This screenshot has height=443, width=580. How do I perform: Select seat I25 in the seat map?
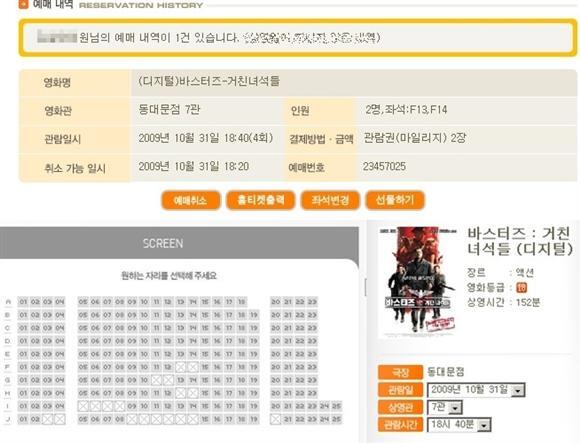(336, 406)
